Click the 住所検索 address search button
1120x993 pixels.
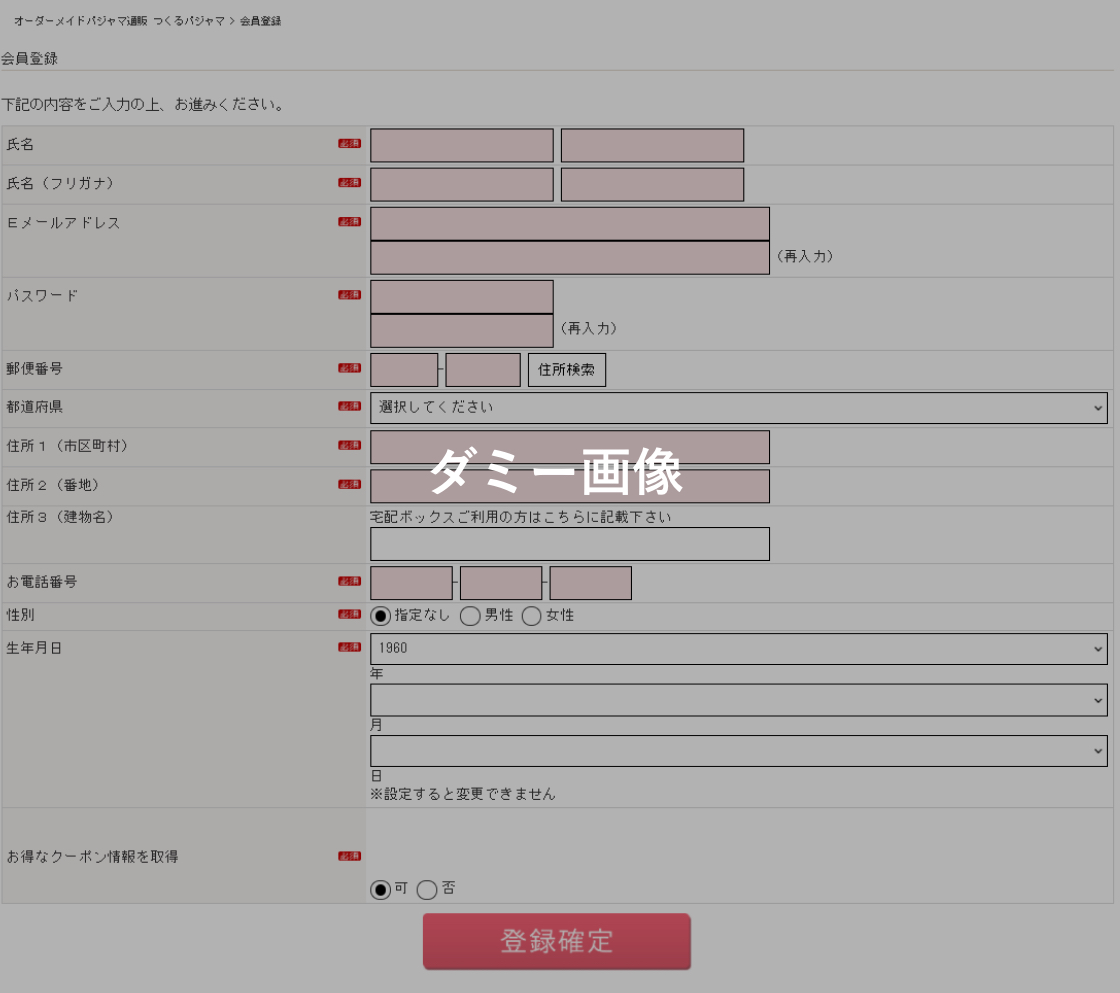pyautogui.click(x=566, y=370)
